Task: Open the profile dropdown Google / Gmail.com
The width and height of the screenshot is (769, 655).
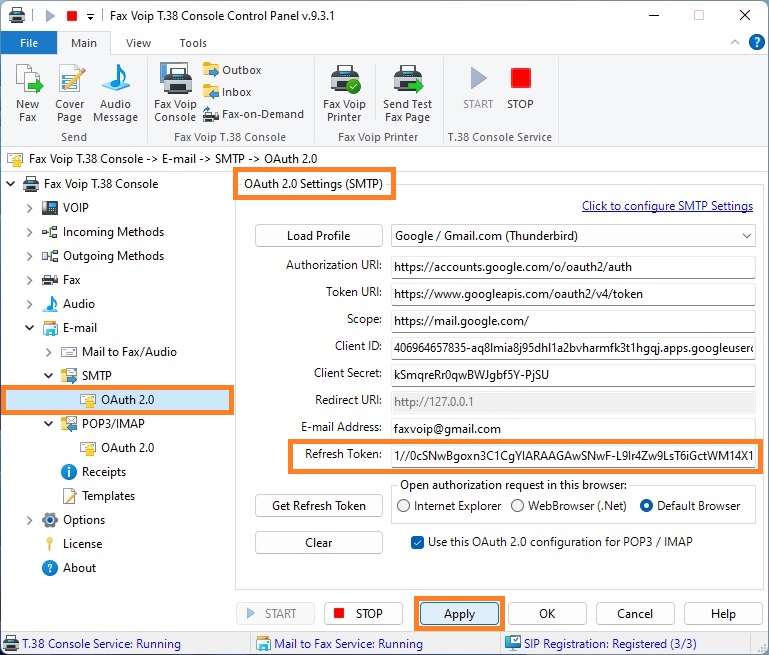Action: coord(573,236)
